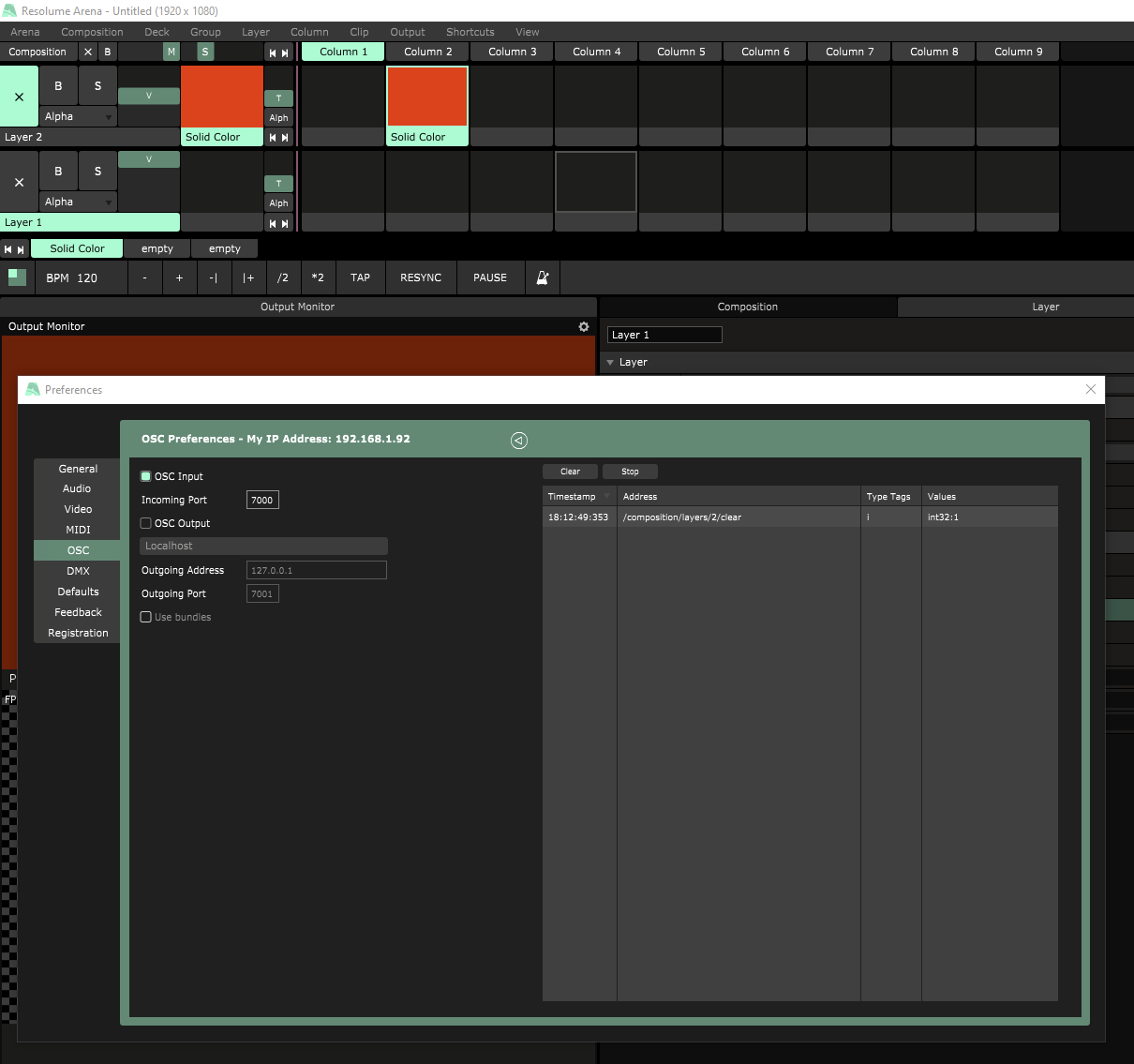The image size is (1134, 1064).
Task: Click the circled arrow in OSC Preferences header
Action: click(519, 441)
